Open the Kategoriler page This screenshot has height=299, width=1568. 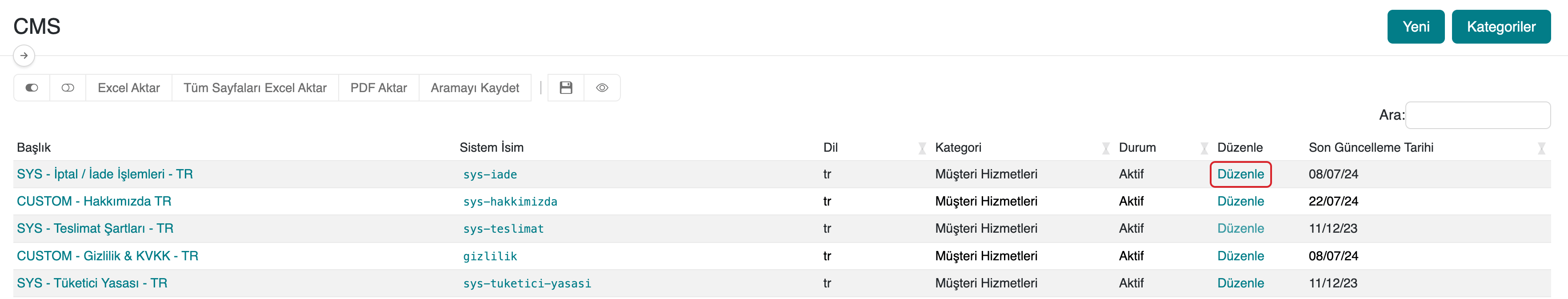pos(1500,27)
